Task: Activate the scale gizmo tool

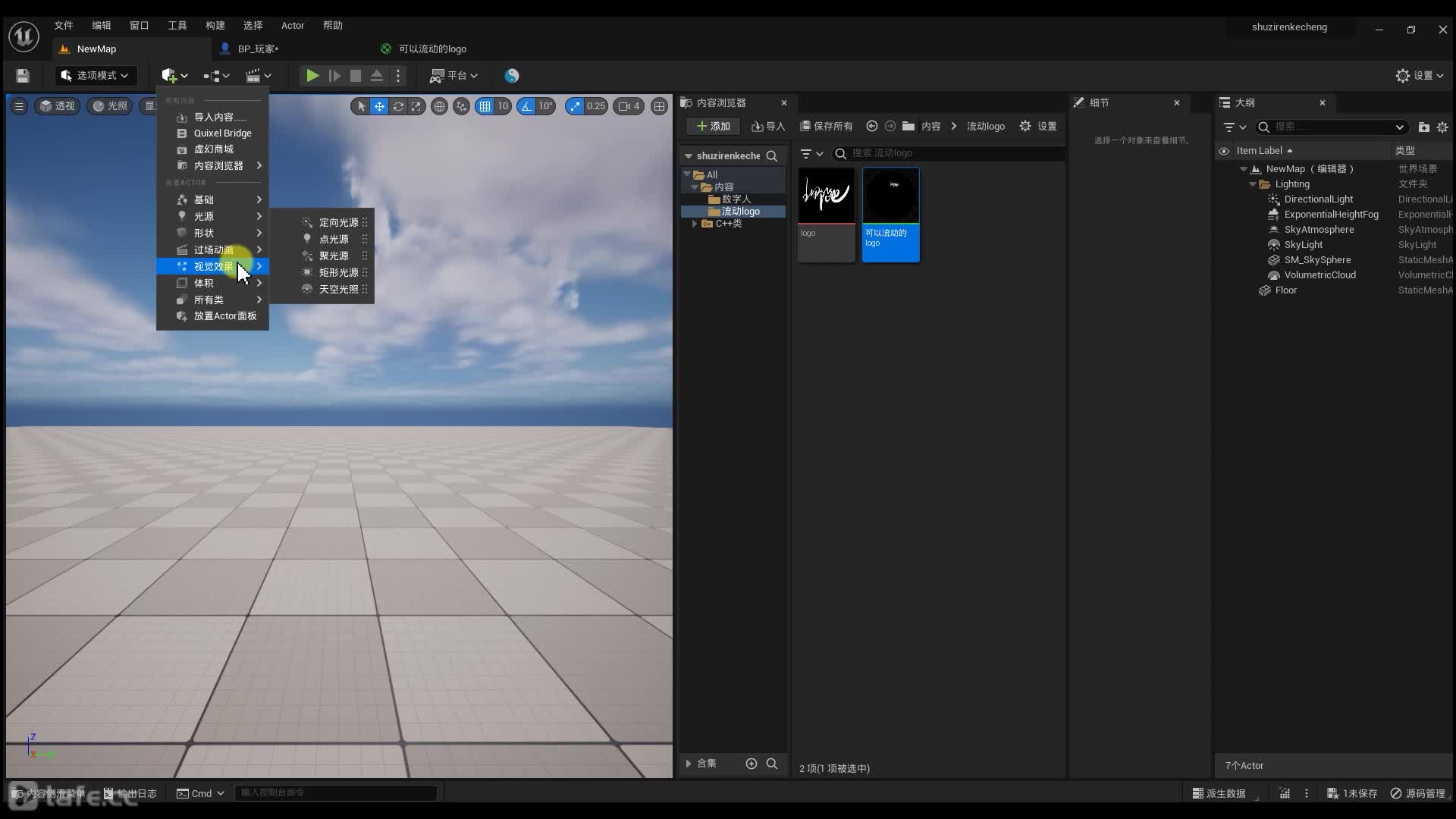Action: 416,106
